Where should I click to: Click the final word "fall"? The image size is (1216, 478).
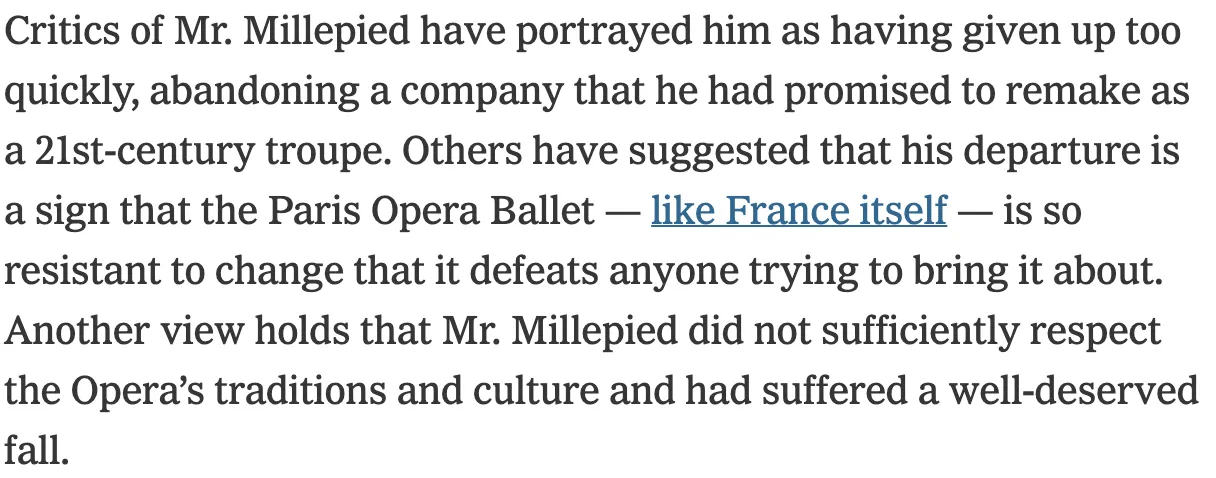[32, 448]
